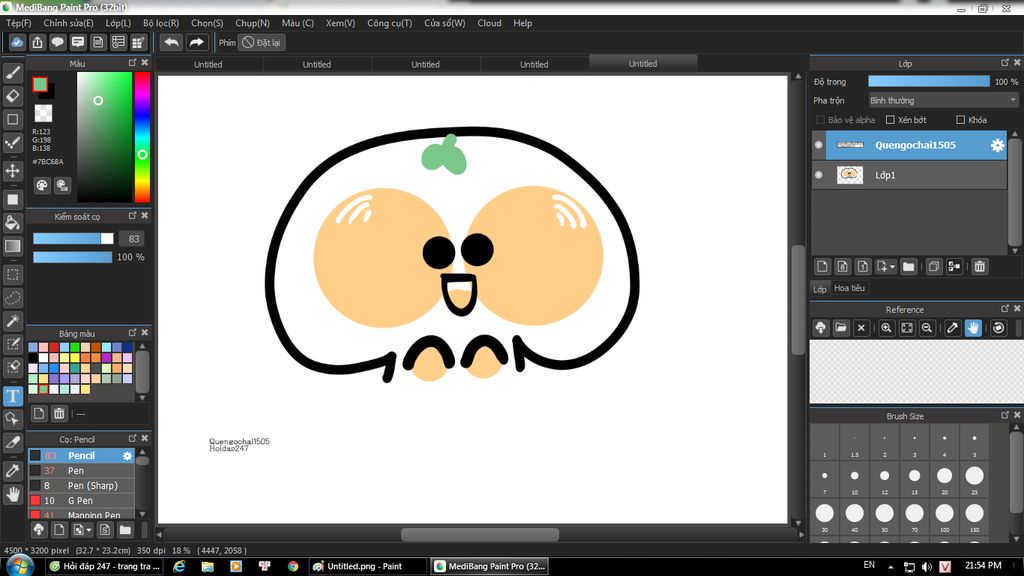
Task: Adjust the Độ trong opacity slider
Action: (929, 82)
